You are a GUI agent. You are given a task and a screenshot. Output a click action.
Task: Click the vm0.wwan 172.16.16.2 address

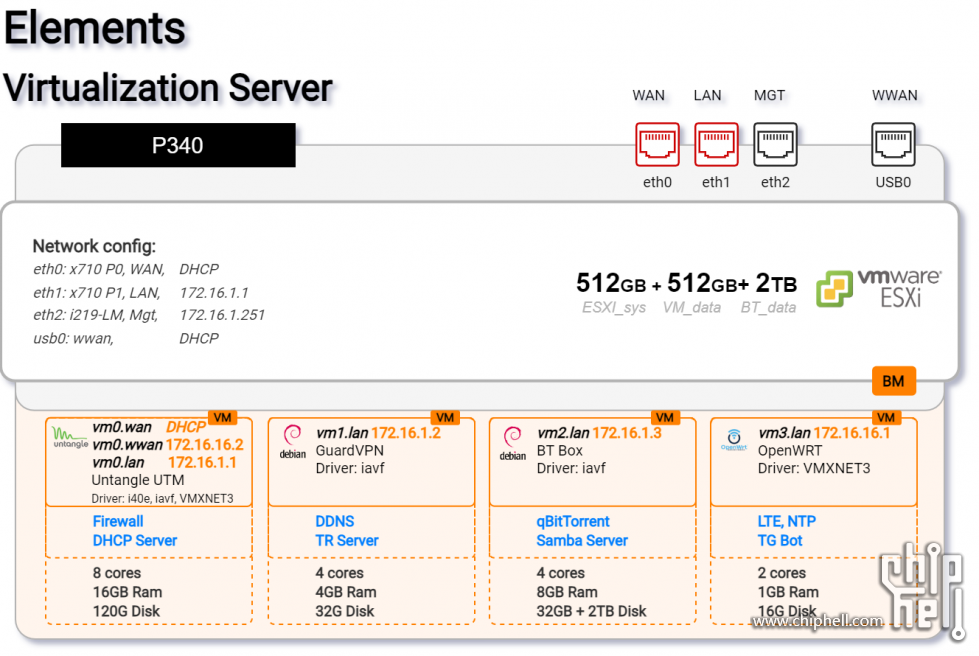point(204,444)
